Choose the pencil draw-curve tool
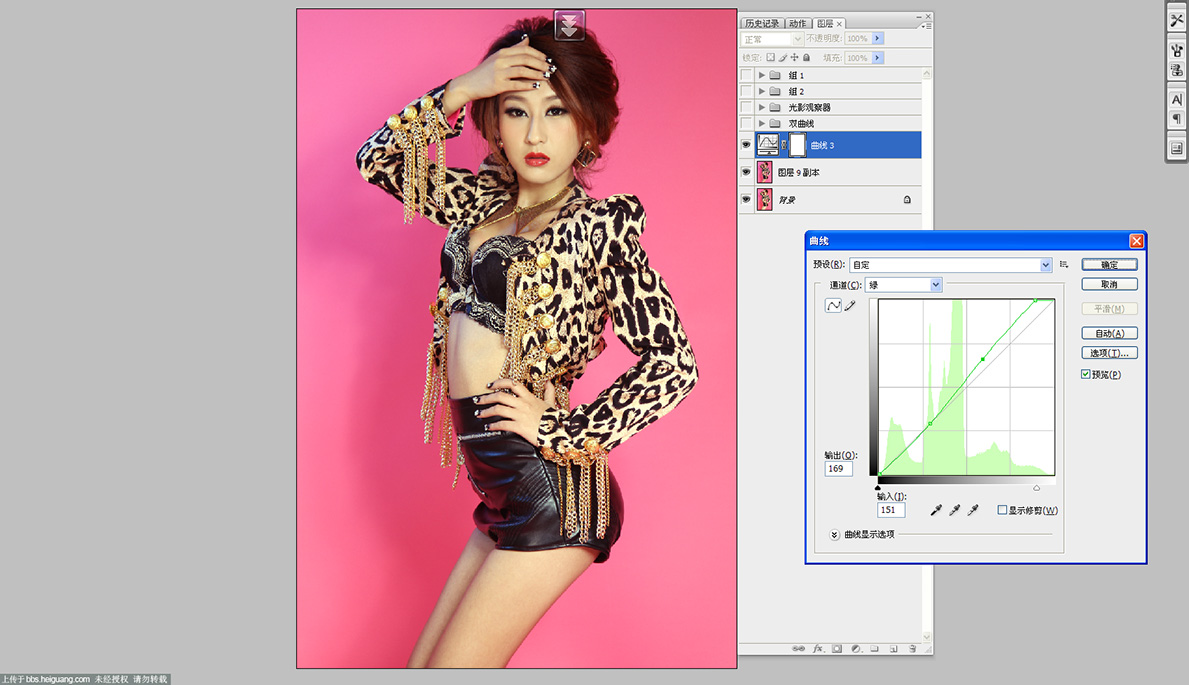The image size is (1189, 685). [850, 306]
